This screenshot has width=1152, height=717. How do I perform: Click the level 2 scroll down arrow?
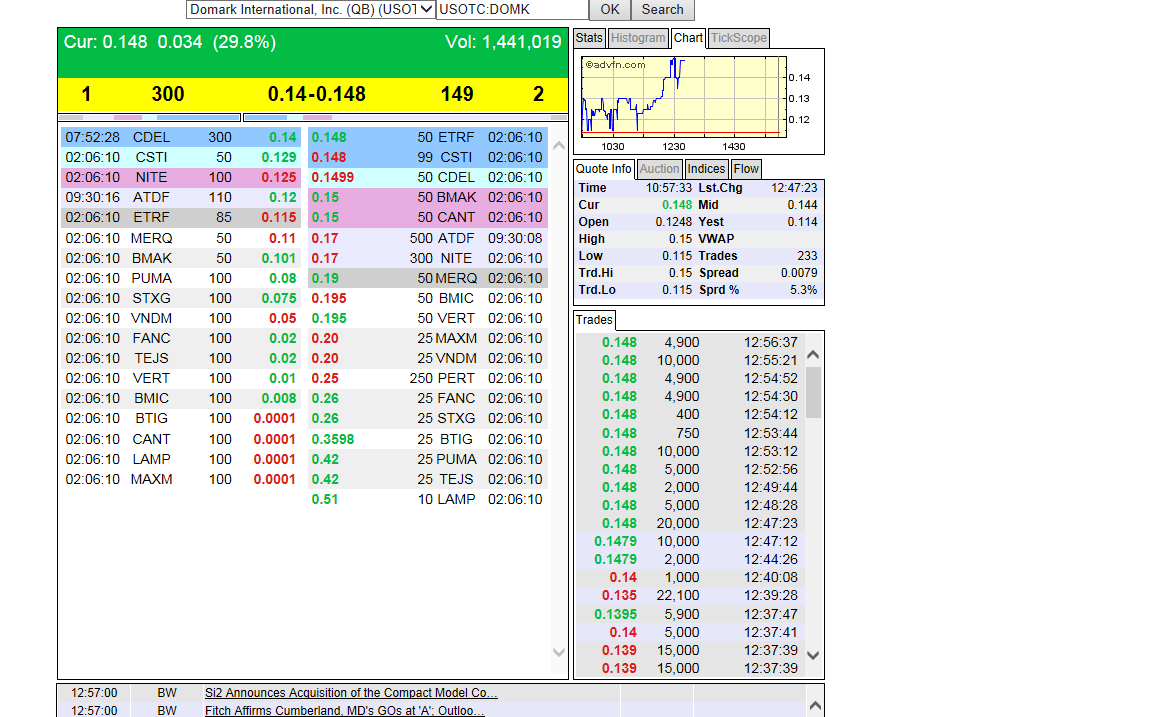click(558, 652)
